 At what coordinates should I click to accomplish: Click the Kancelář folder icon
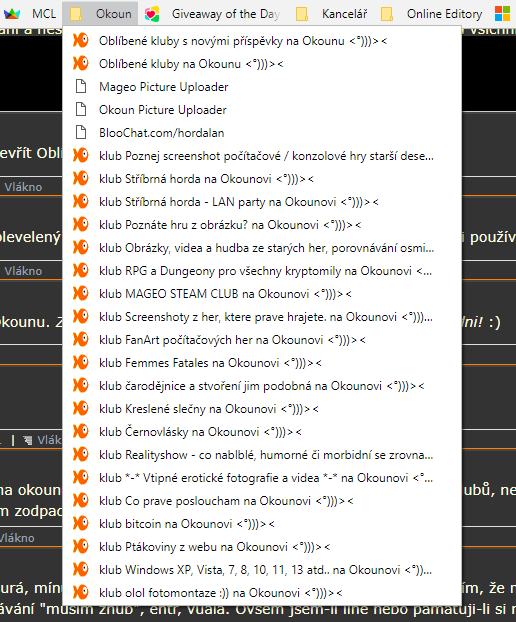[302, 14]
